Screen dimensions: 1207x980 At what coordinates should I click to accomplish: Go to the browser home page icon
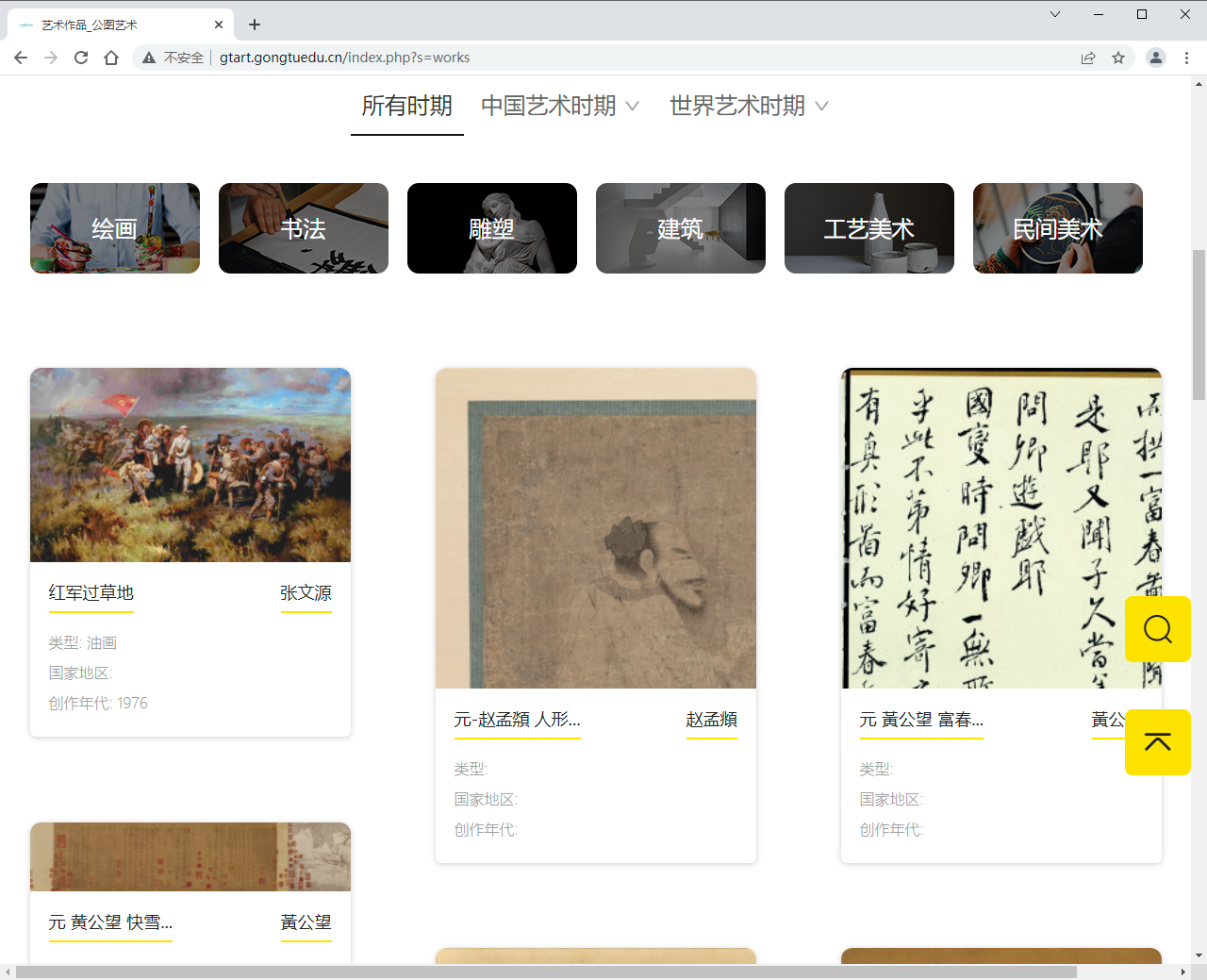(x=111, y=58)
